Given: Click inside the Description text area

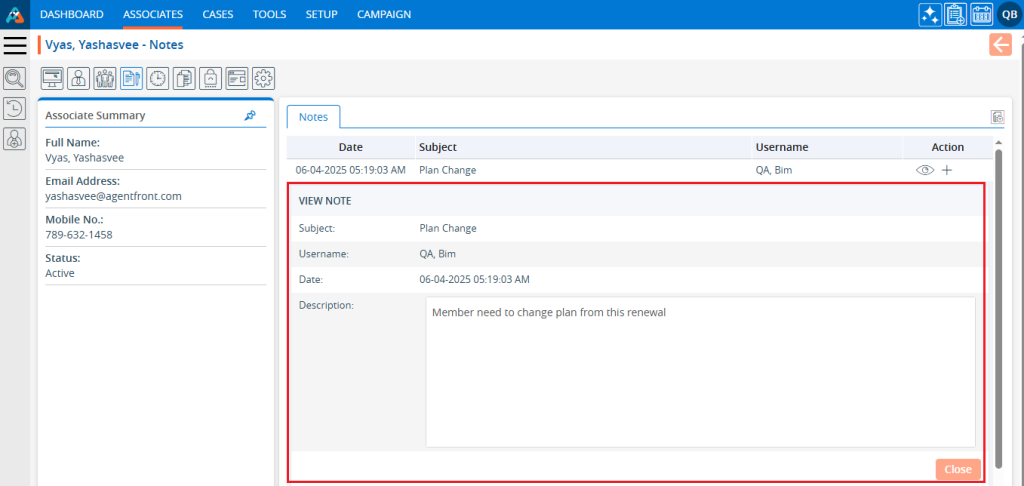Looking at the screenshot, I should [x=699, y=371].
